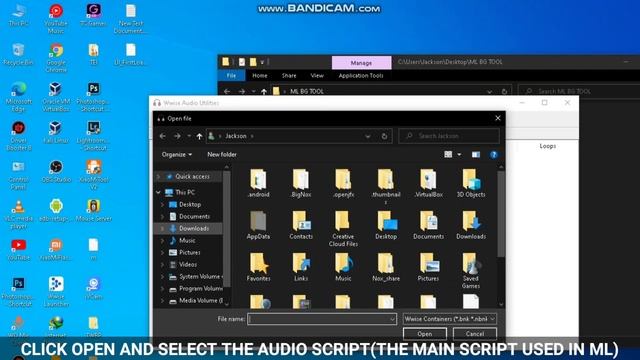Open the Organize dropdown menu
This screenshot has height=360, width=640.
(x=177, y=155)
